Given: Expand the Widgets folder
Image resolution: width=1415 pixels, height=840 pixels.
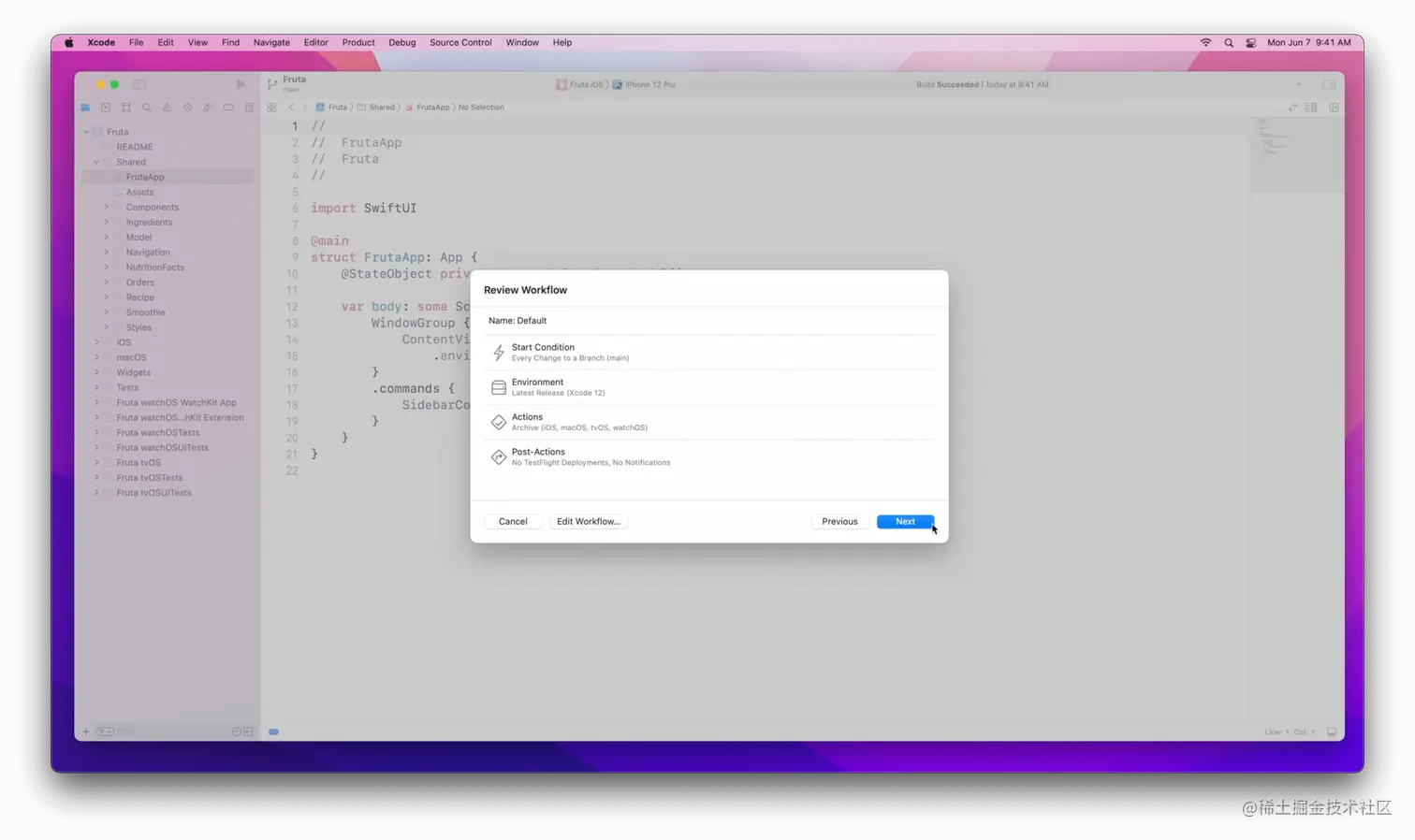Looking at the screenshot, I should coord(96,372).
